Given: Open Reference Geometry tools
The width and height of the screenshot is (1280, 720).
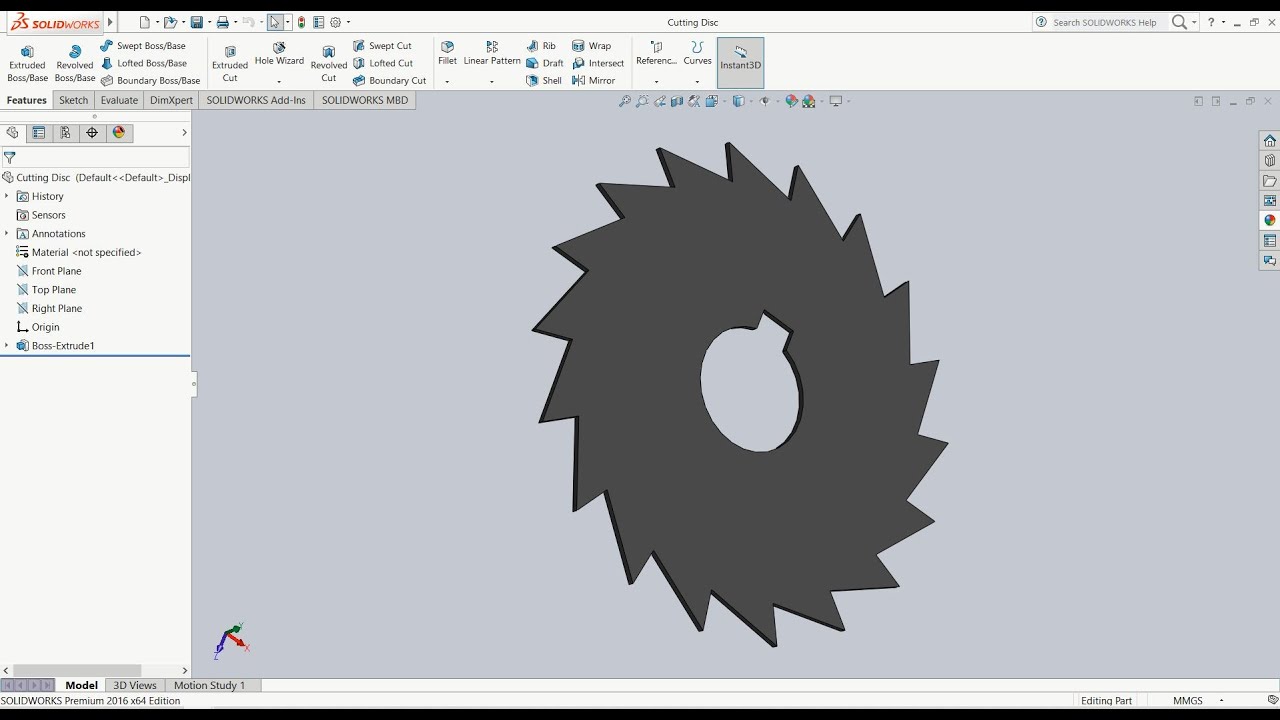Looking at the screenshot, I should (656, 54).
